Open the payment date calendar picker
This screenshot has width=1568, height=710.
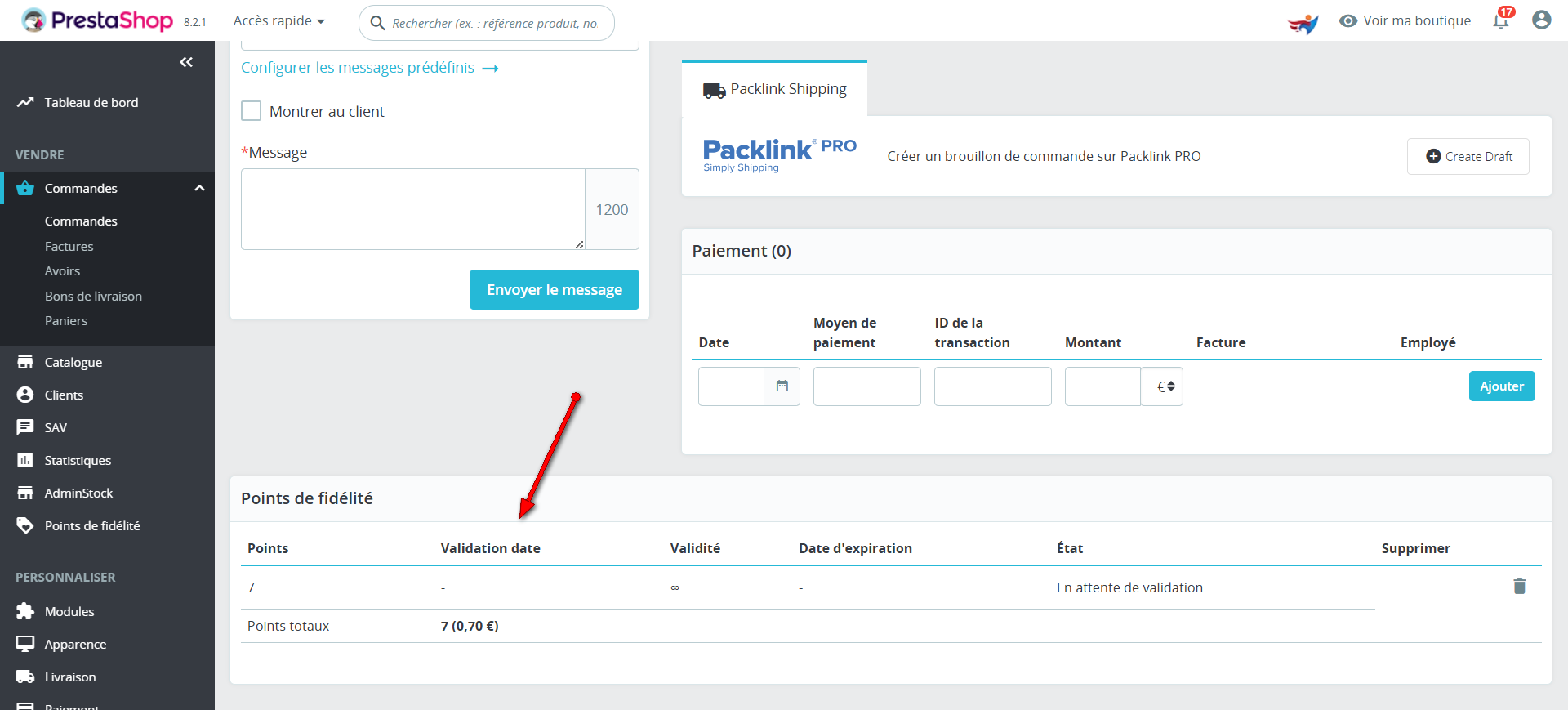(782, 386)
